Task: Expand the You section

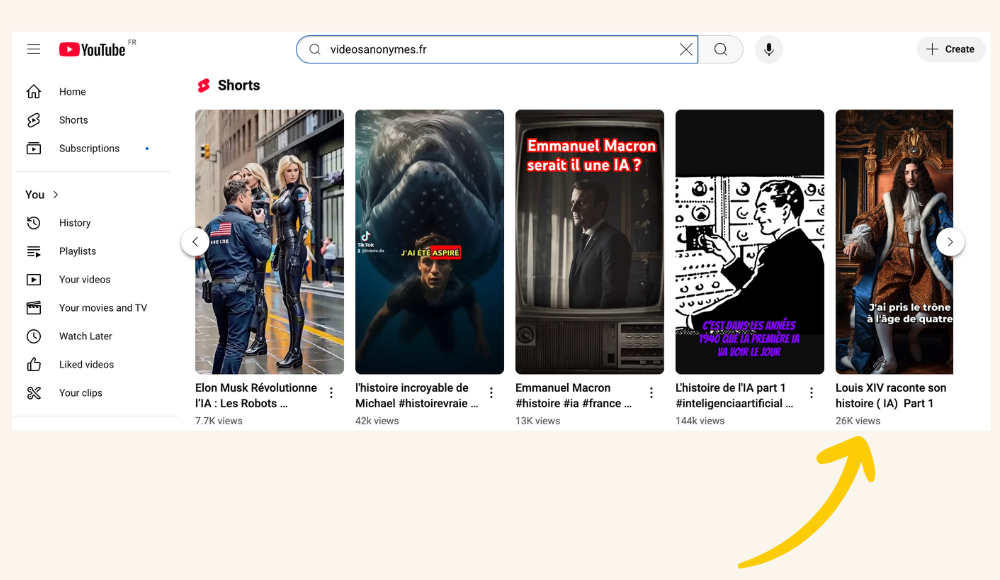Action: (42, 195)
